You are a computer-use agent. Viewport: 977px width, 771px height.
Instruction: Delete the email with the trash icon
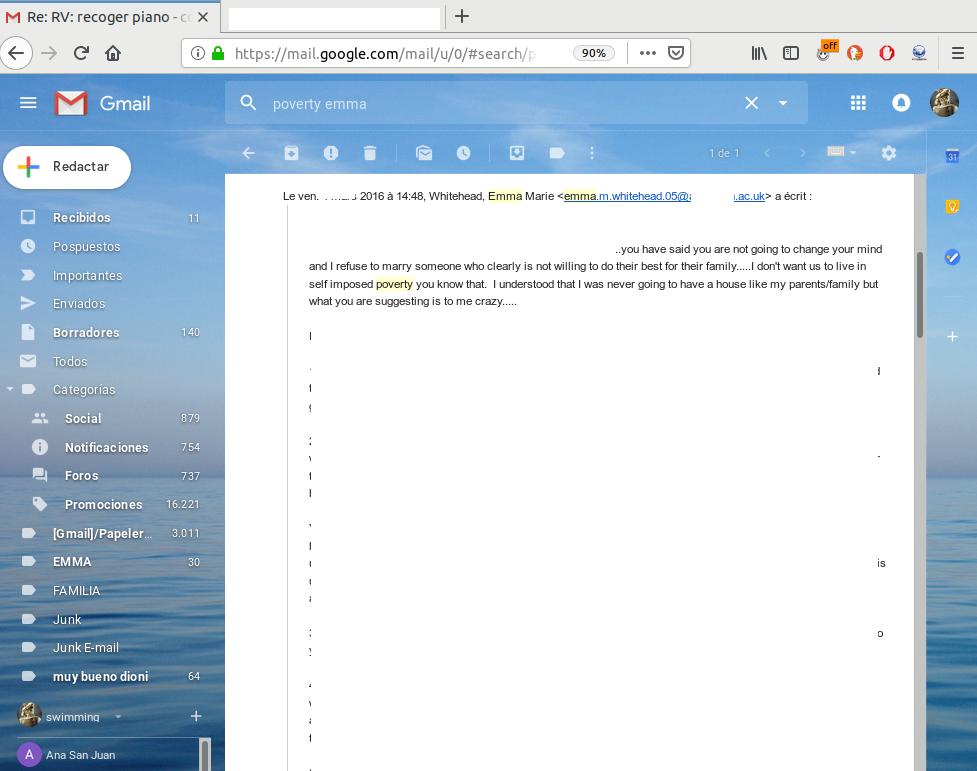coord(370,153)
